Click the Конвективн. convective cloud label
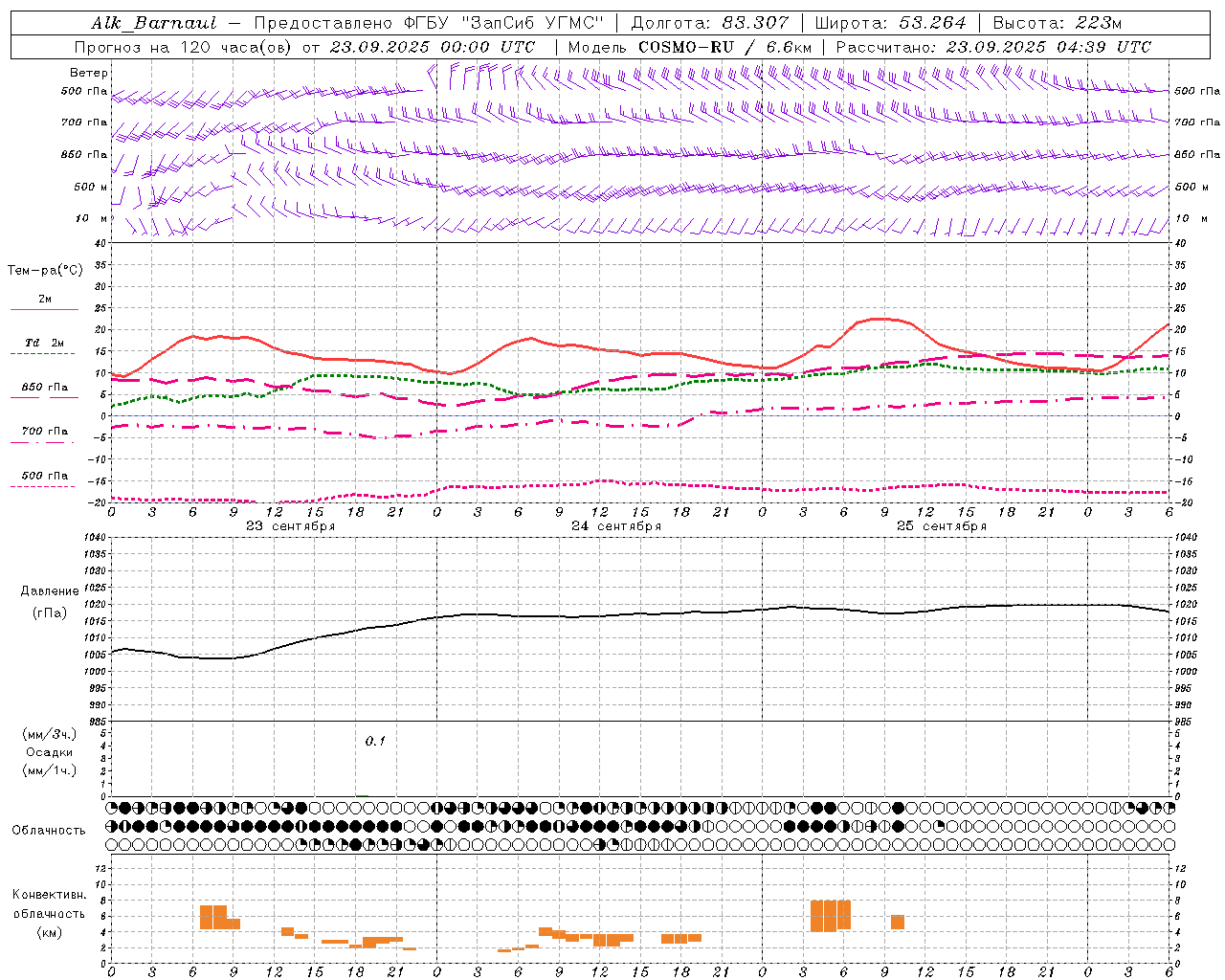 49,895
